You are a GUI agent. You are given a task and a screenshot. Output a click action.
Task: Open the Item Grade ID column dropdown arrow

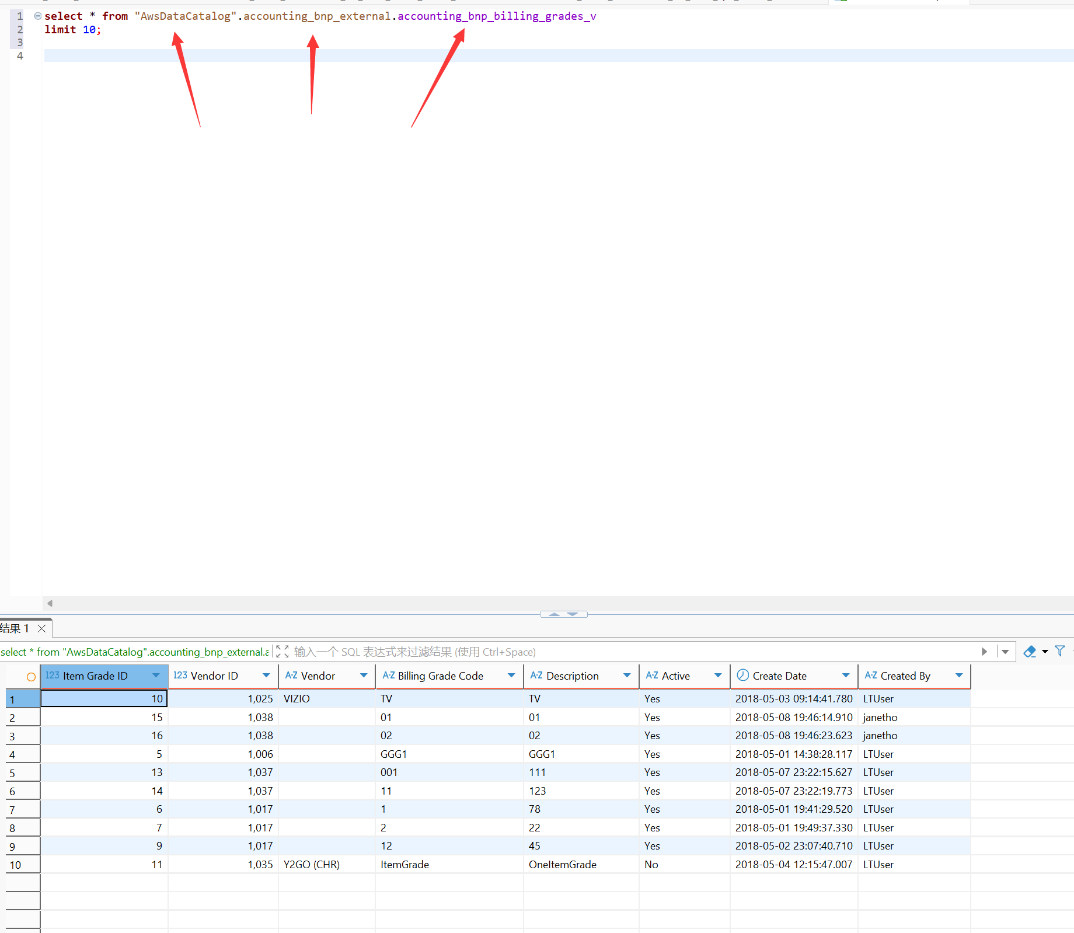click(x=156, y=675)
